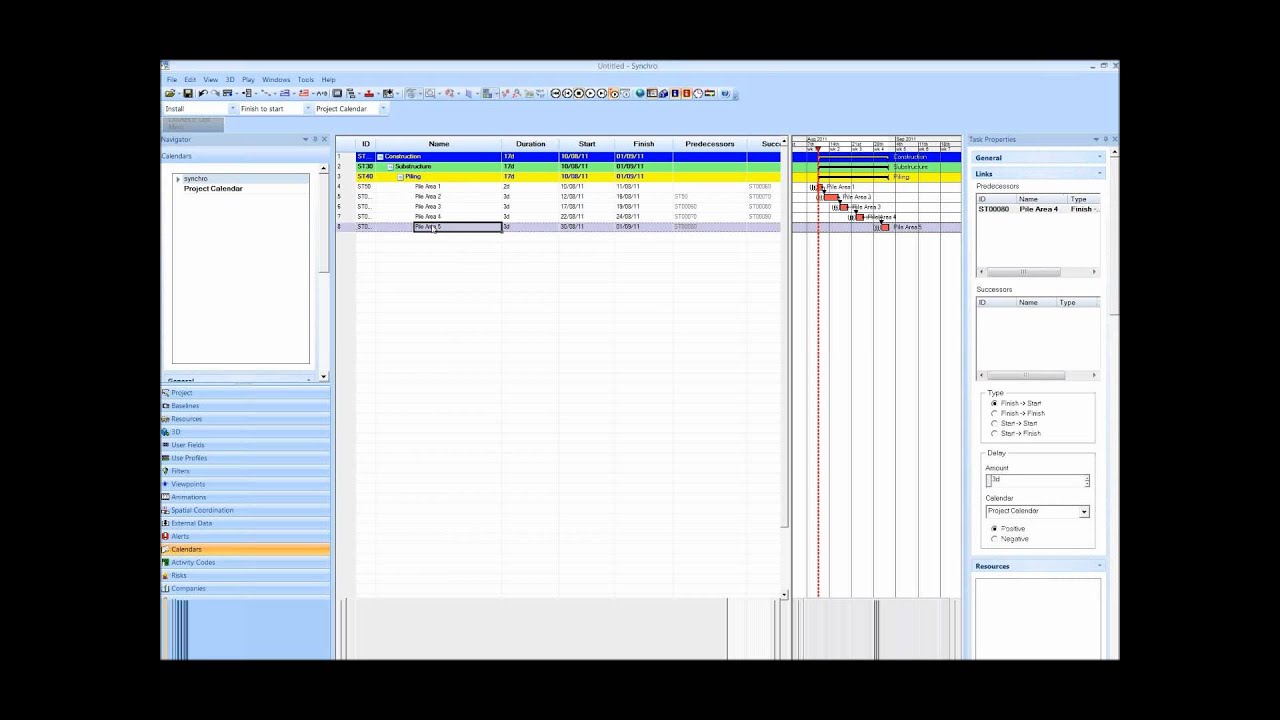Click the Duration column header
Viewport: 1280px width, 720px height.
[530, 144]
